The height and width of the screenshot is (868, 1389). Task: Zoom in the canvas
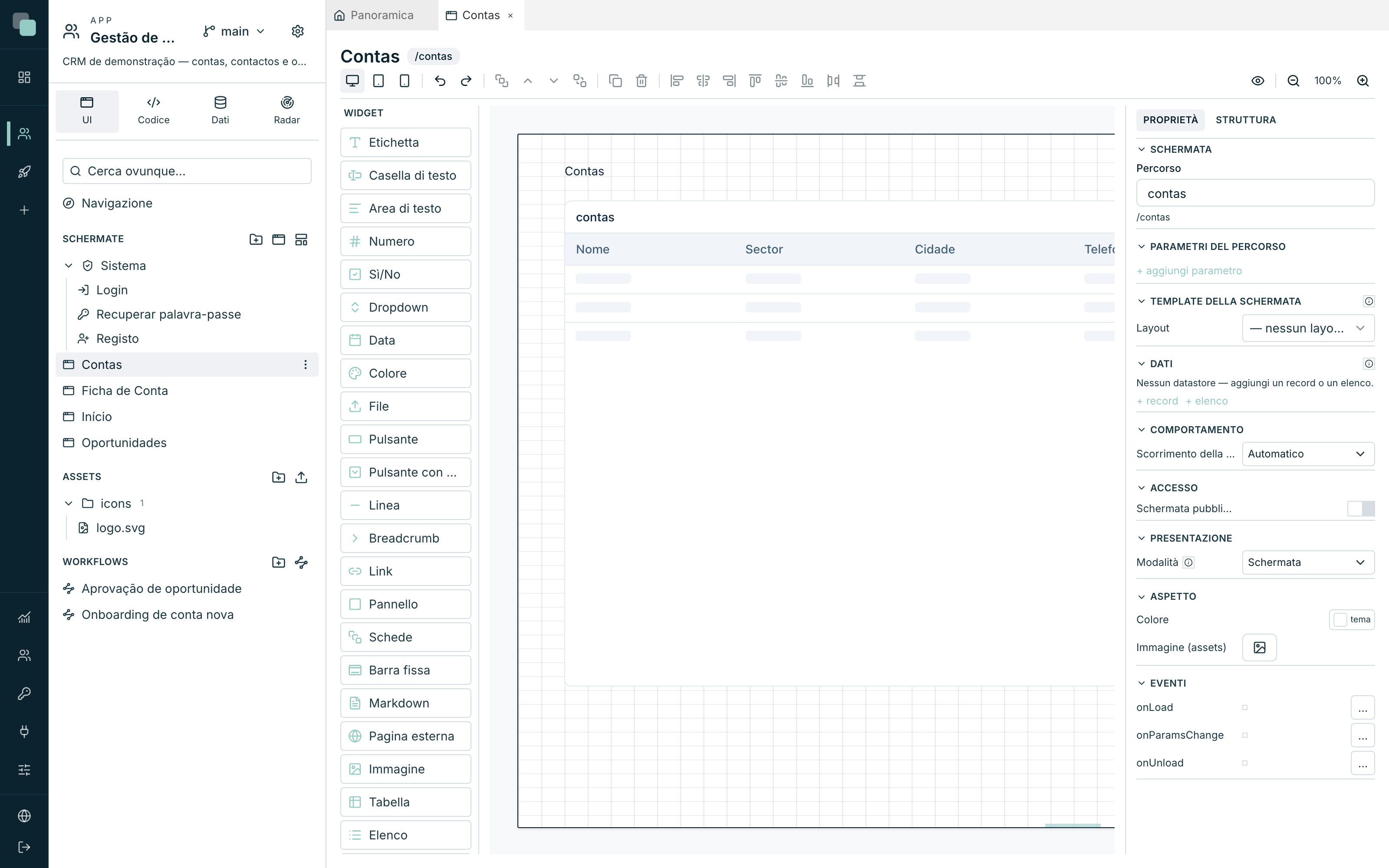[1363, 81]
